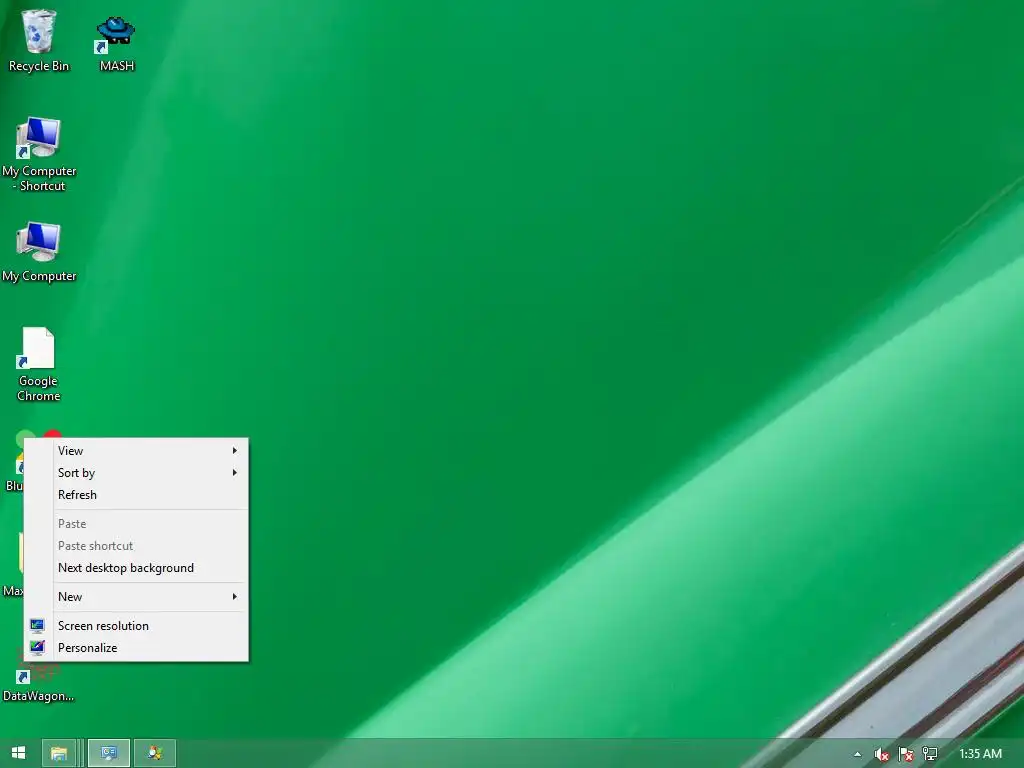Select the Recycle Bin desktop icon
This screenshot has height=768, width=1024.
coord(39,40)
